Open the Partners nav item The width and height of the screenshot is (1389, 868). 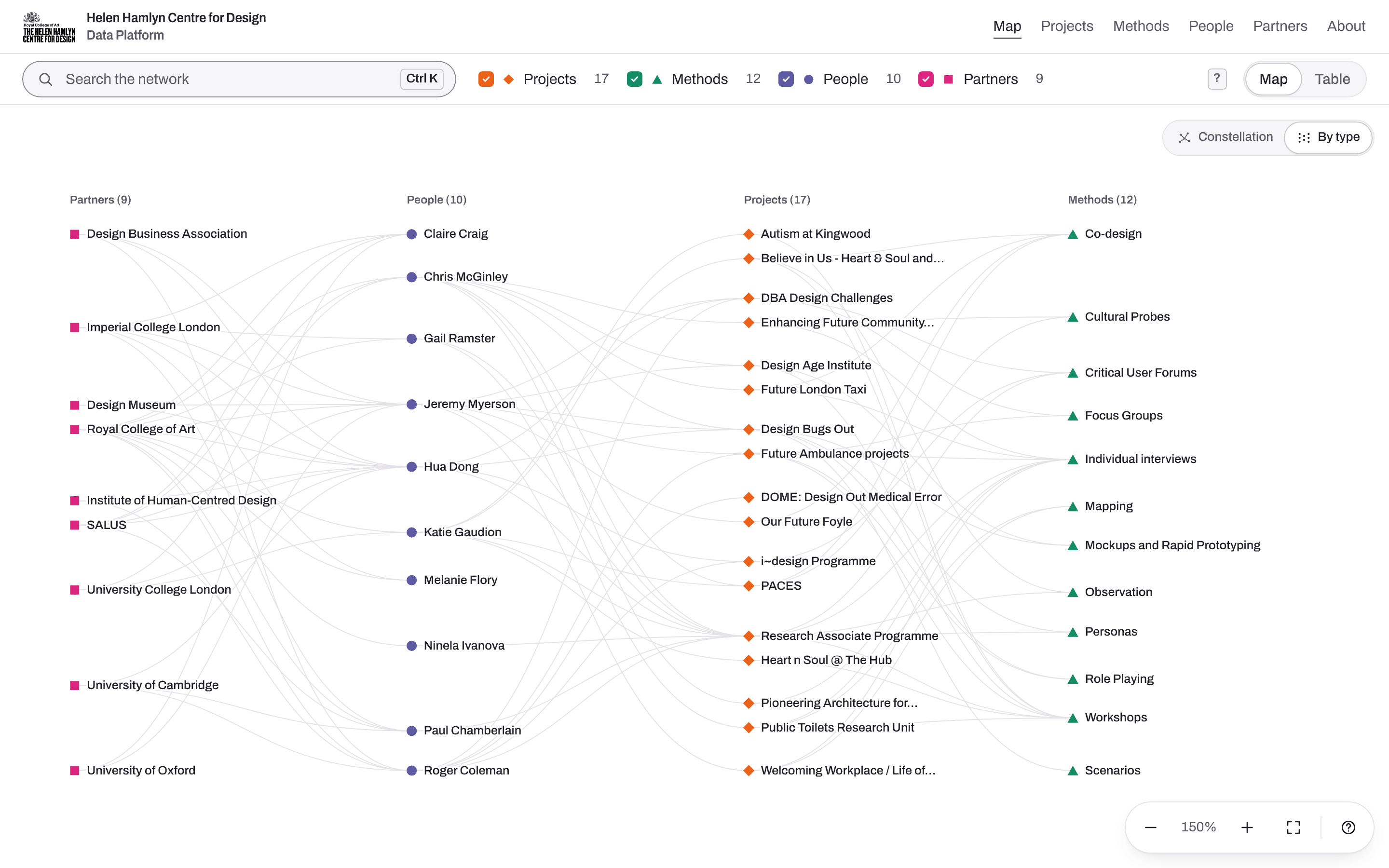click(1280, 26)
